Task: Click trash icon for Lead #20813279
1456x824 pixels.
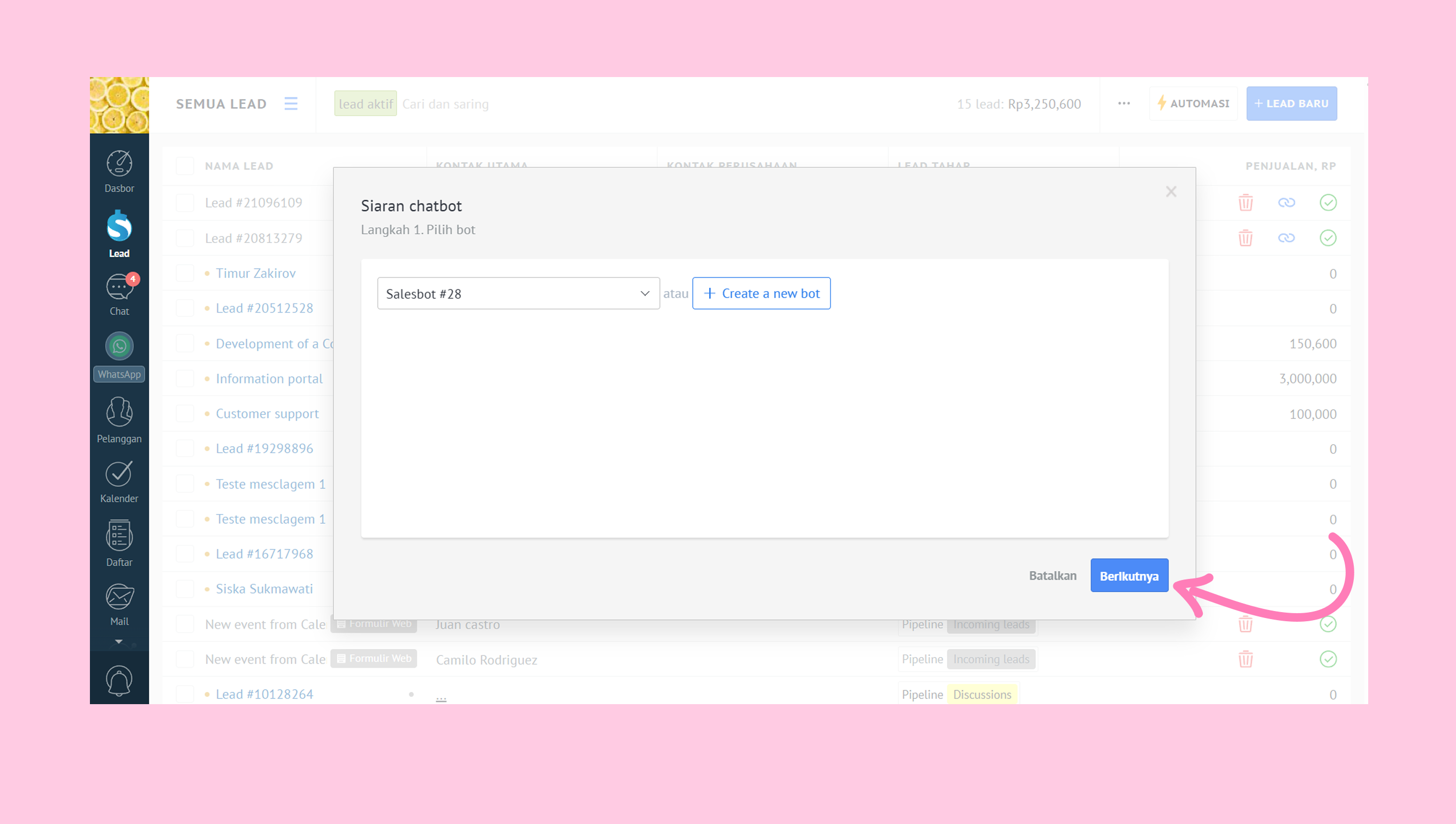Action: [x=1246, y=238]
